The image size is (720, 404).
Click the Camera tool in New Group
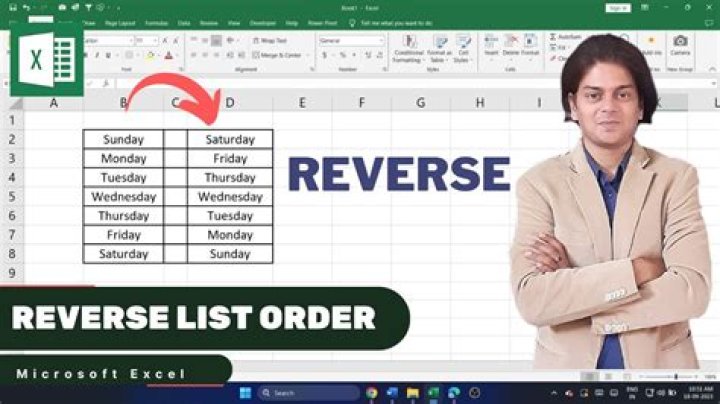tap(680, 45)
